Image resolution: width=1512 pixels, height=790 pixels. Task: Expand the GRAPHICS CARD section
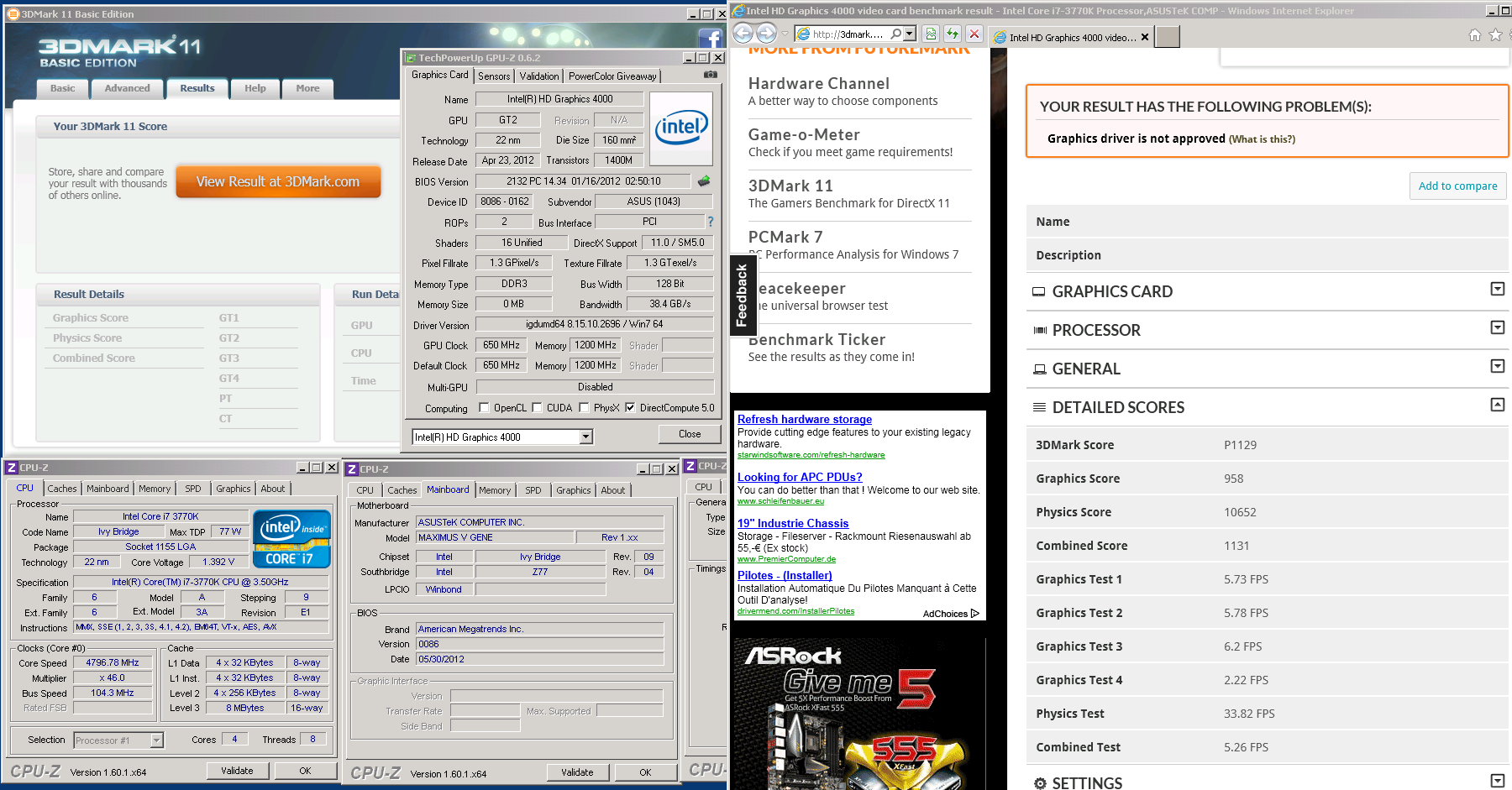coord(1497,290)
